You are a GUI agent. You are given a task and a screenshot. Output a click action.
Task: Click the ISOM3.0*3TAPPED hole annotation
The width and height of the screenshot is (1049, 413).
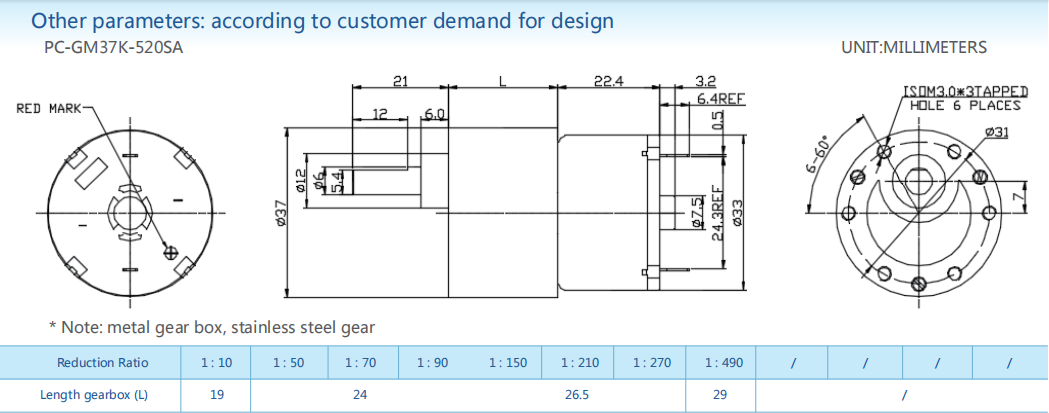964,91
